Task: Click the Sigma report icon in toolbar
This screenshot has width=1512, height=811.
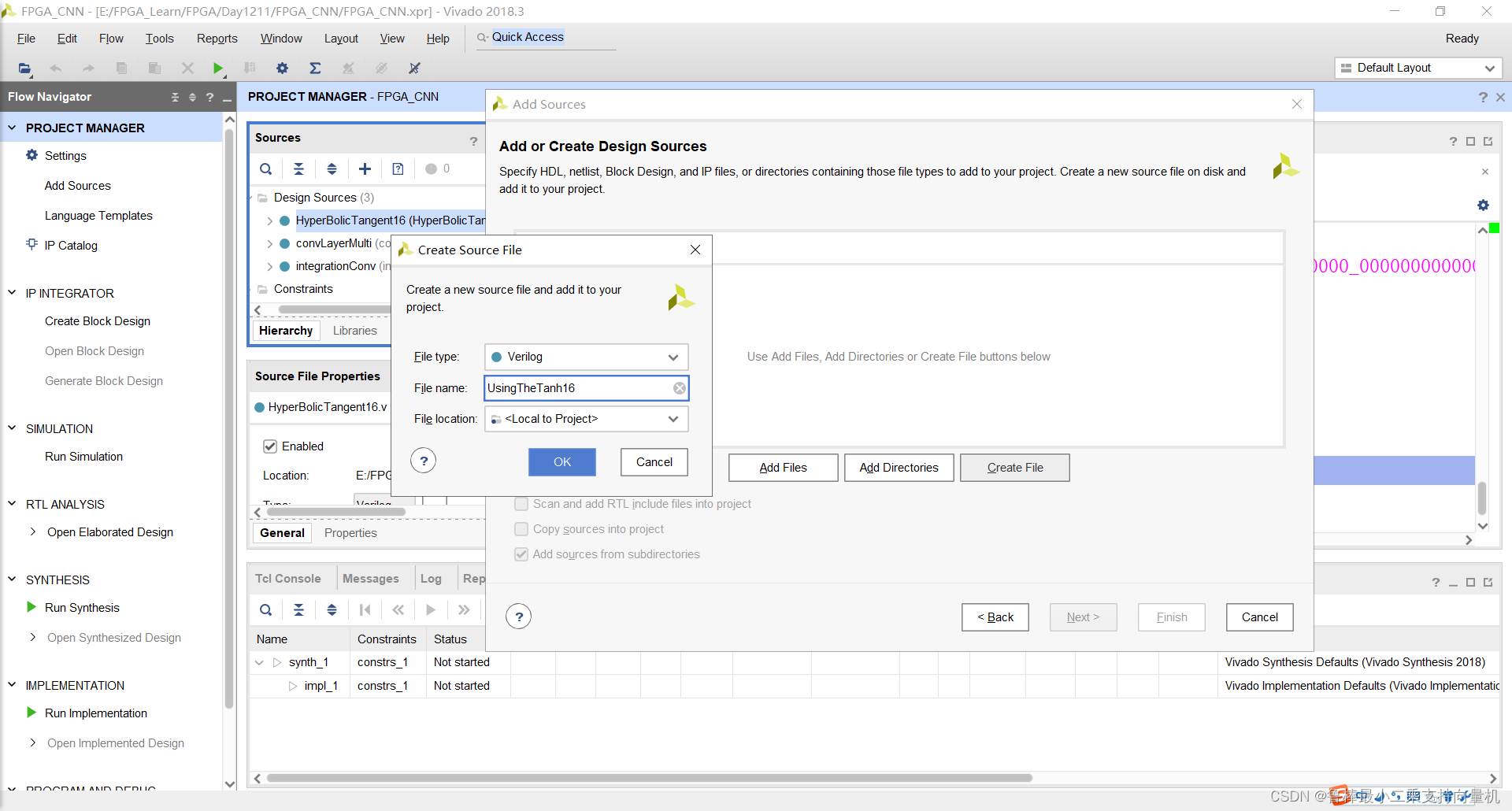Action: click(x=315, y=69)
